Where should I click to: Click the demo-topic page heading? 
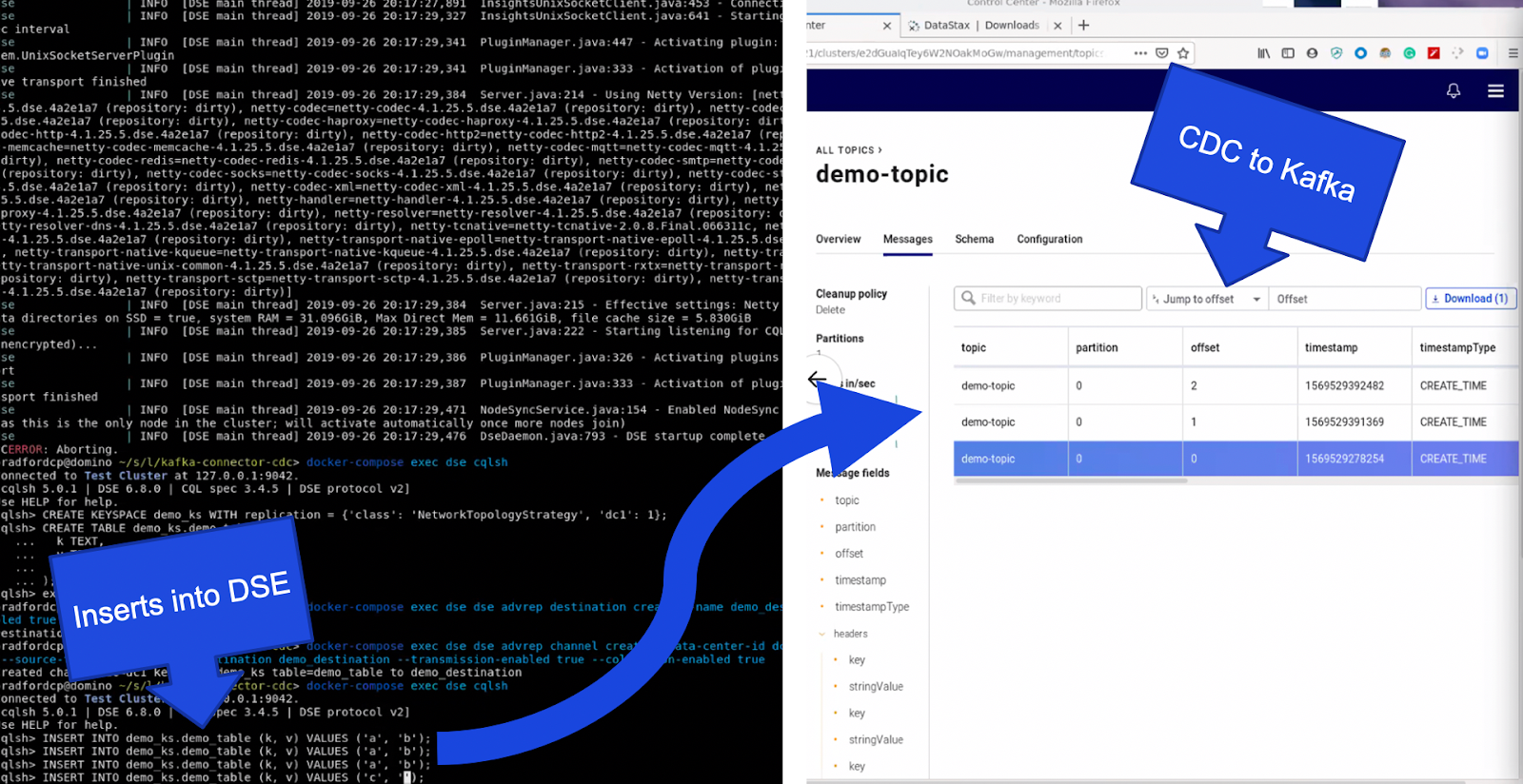(882, 174)
